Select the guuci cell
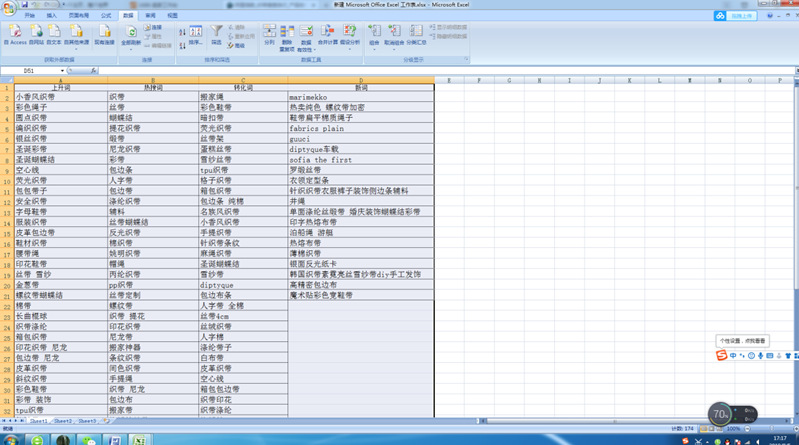799x445 pixels. pyautogui.click(x=361, y=139)
